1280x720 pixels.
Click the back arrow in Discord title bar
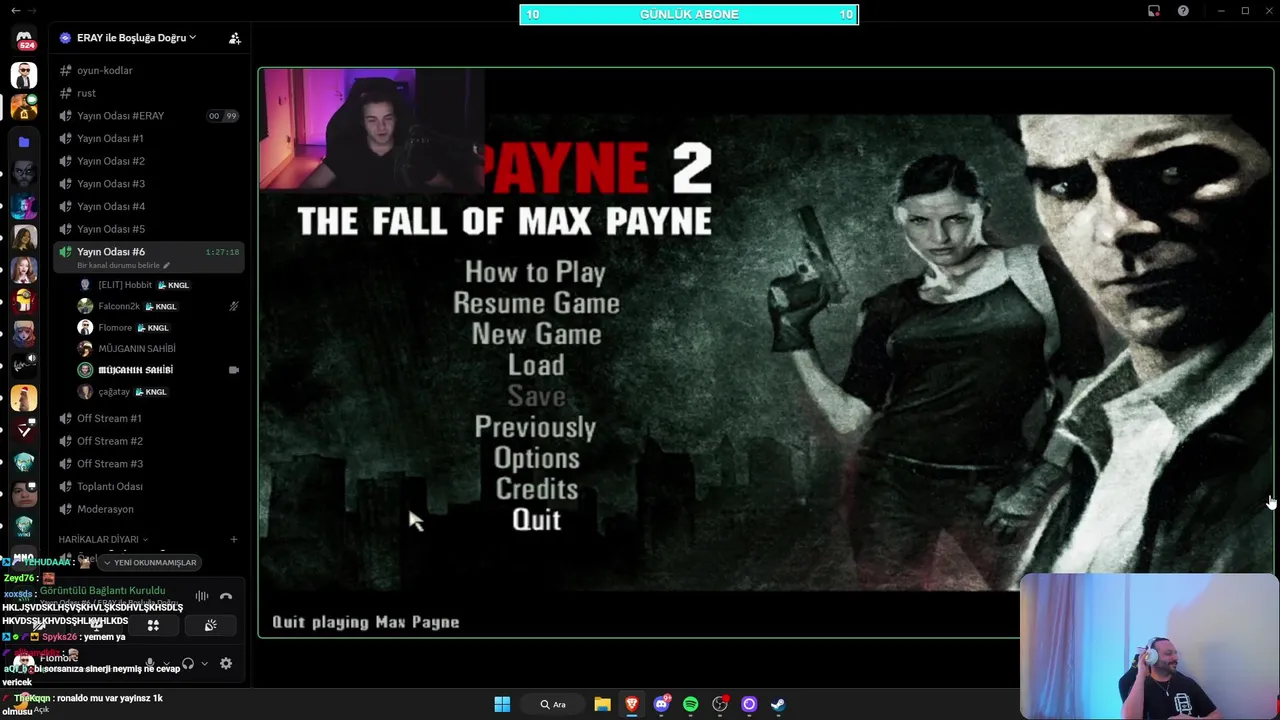(15, 11)
